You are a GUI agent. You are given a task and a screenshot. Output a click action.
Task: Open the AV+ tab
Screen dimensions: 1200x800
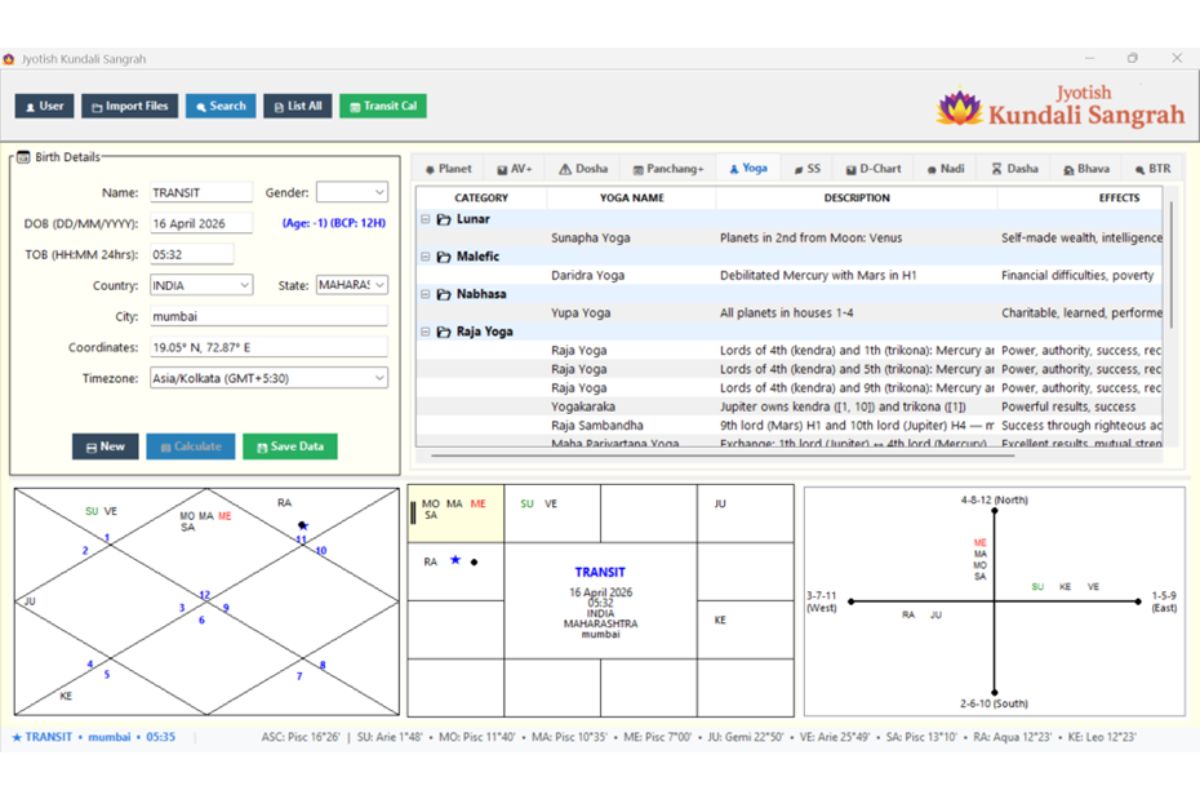point(515,169)
